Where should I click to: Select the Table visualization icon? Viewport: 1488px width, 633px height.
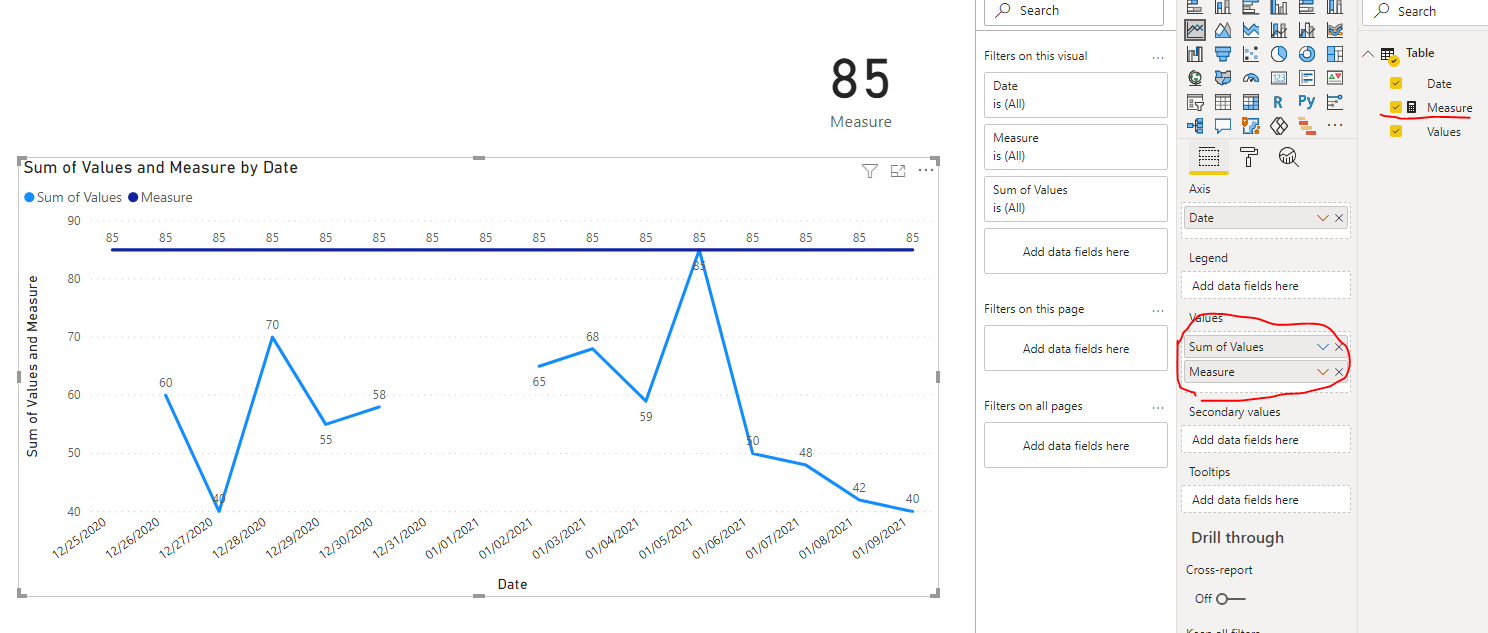point(1223,102)
